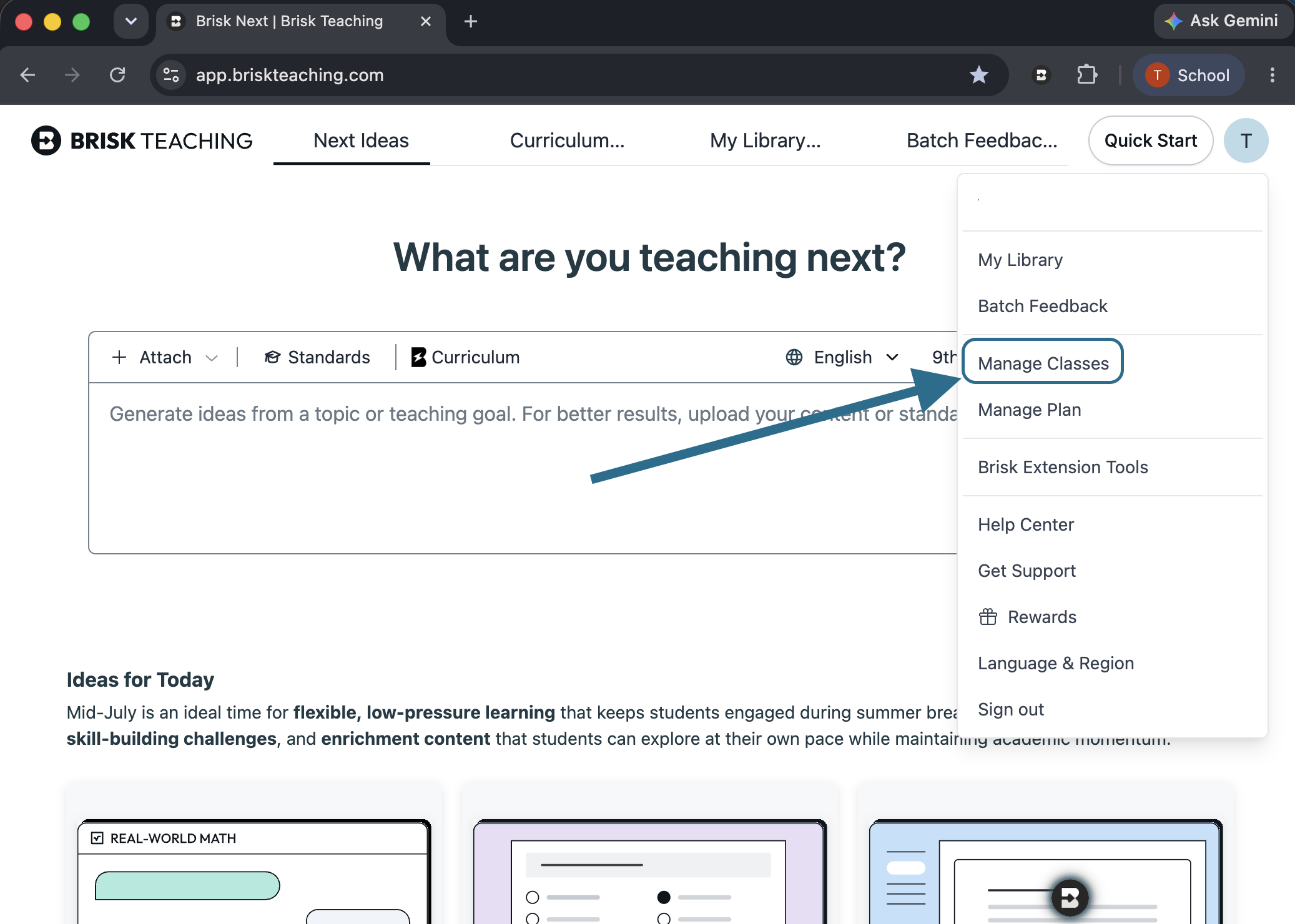Click the Quick Start button
Image resolution: width=1295 pixels, height=924 pixels.
point(1151,140)
